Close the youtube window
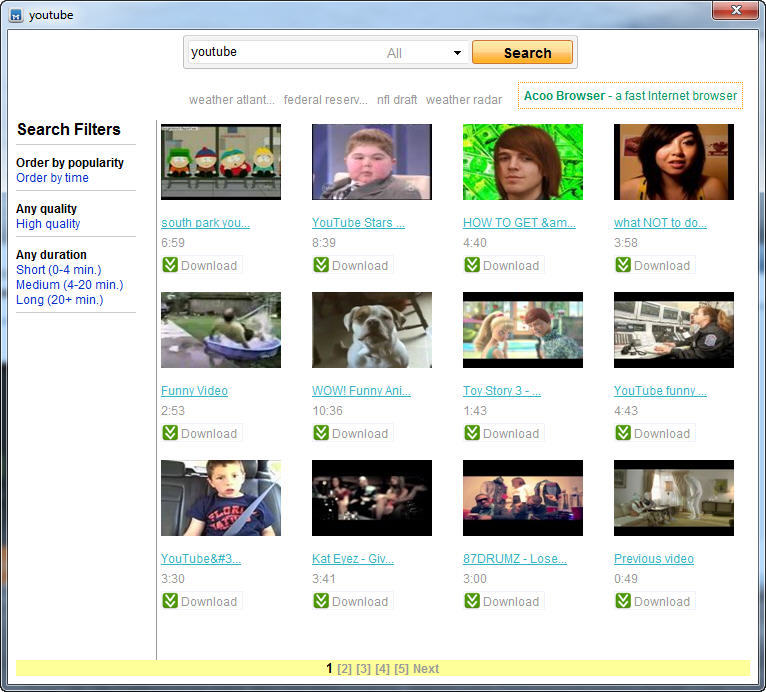The height and width of the screenshot is (692, 766). (736, 10)
